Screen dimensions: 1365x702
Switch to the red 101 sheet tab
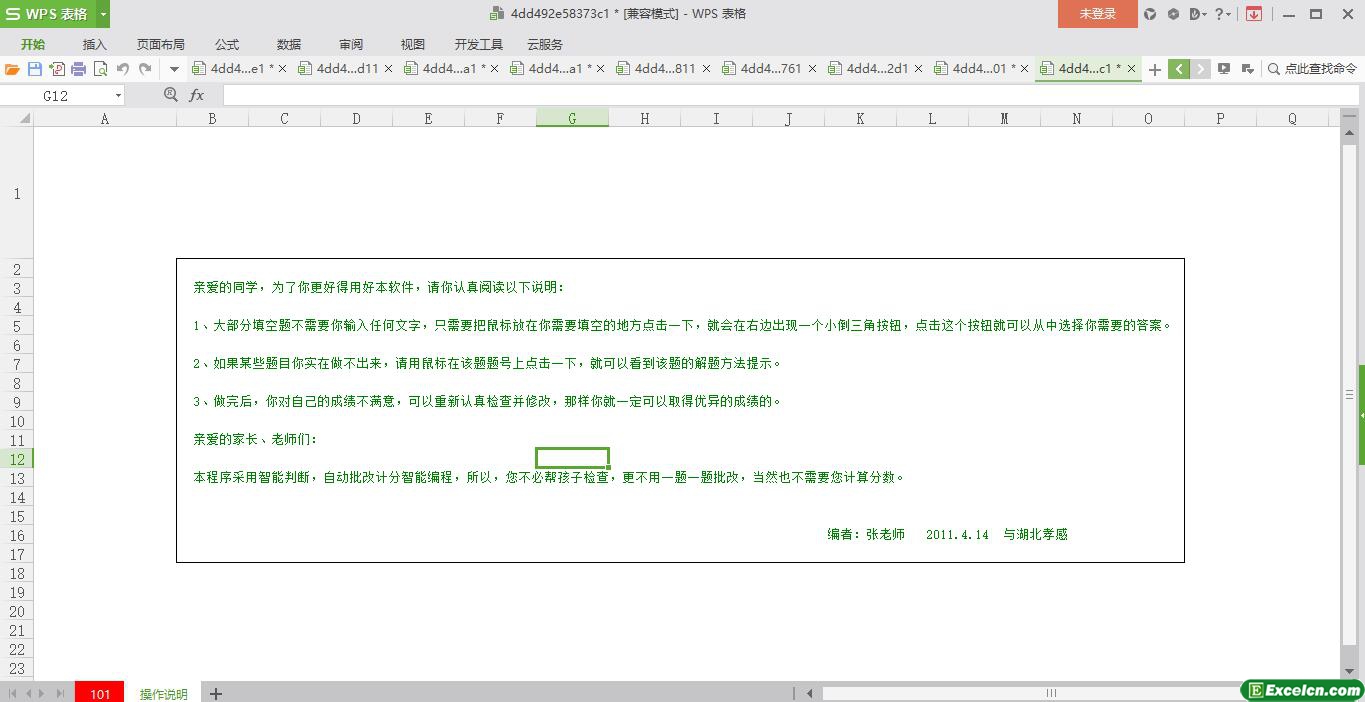click(100, 693)
